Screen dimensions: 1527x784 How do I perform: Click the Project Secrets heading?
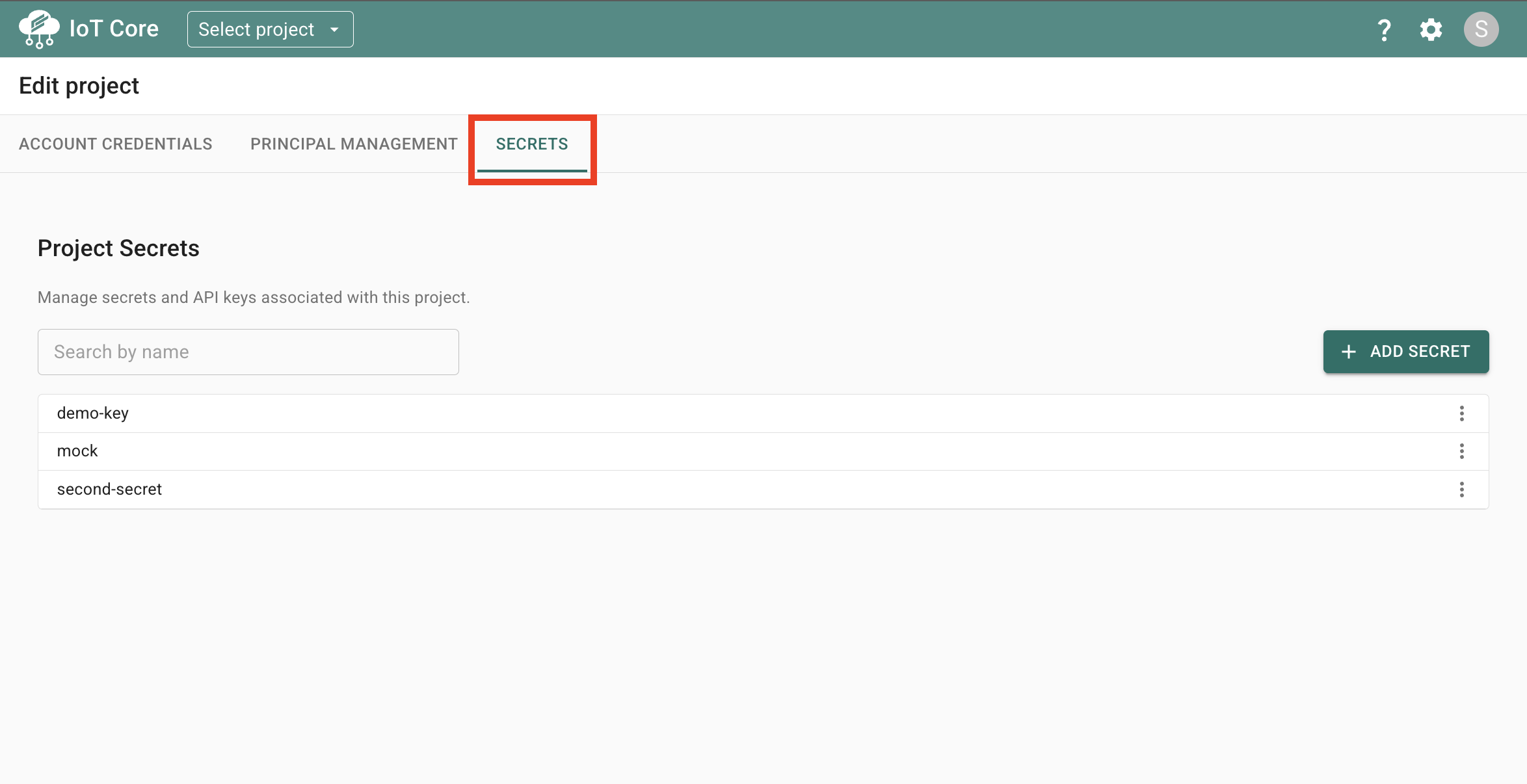(x=118, y=248)
